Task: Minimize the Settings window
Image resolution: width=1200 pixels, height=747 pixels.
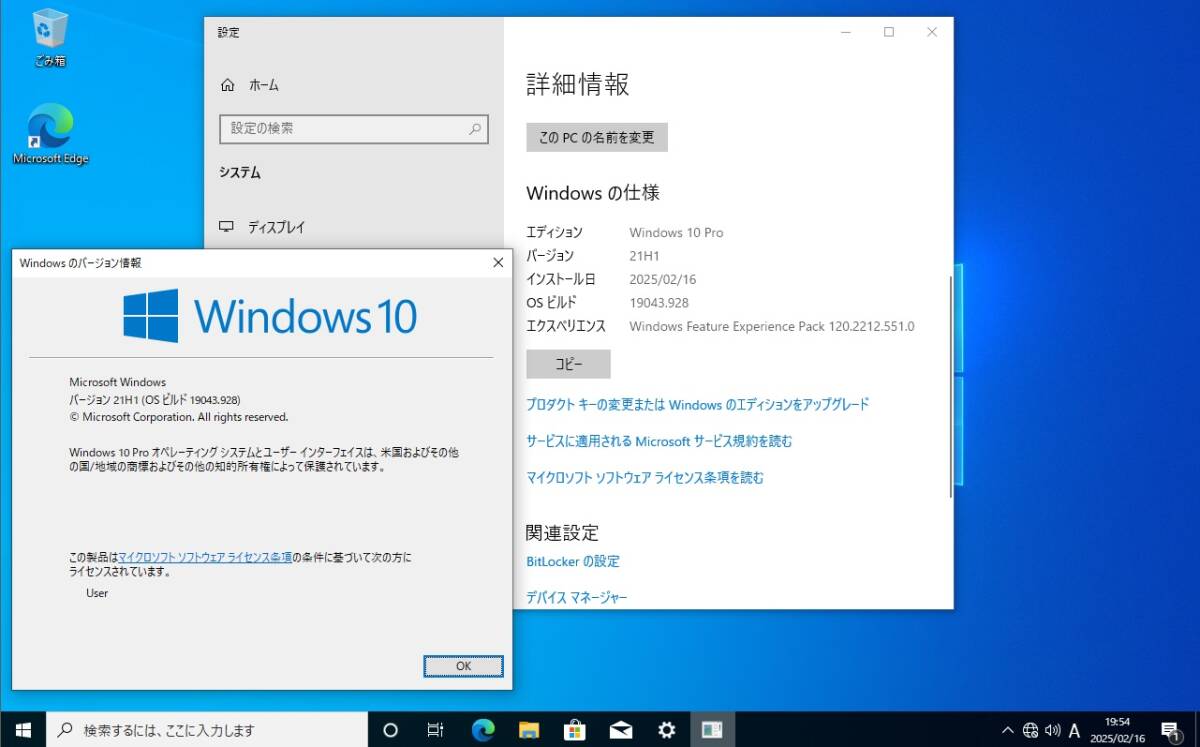Action: [846, 32]
